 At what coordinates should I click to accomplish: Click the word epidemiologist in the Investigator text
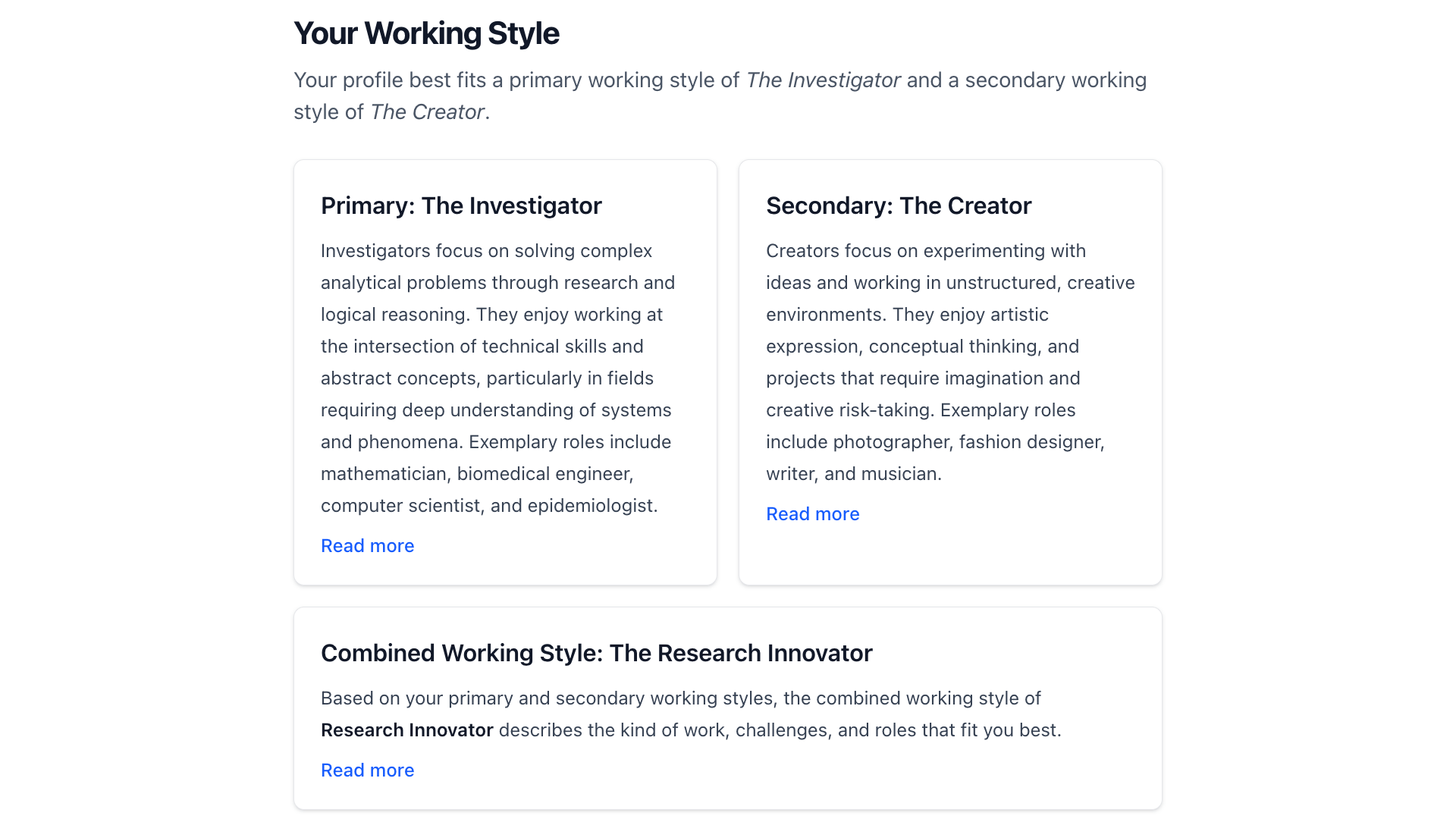[596, 505]
